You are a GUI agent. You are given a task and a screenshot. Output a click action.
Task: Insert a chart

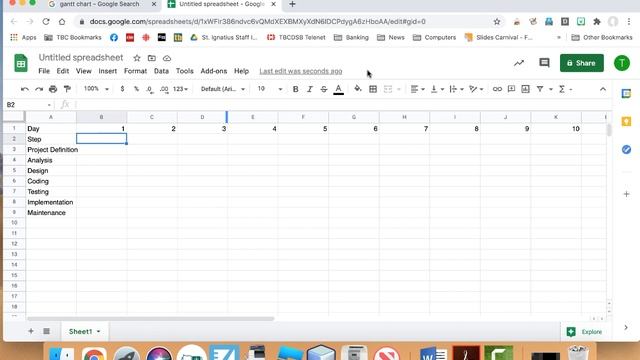coord(525,89)
